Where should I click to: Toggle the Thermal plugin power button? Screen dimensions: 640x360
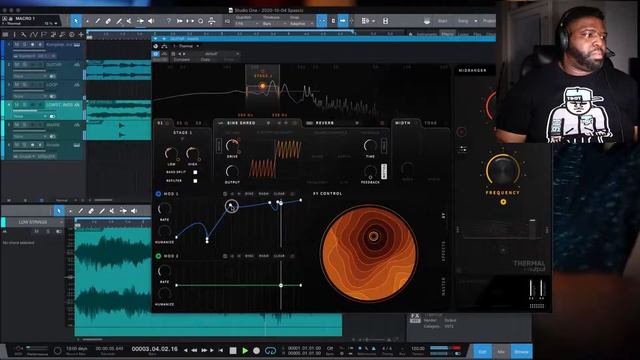pos(156,53)
